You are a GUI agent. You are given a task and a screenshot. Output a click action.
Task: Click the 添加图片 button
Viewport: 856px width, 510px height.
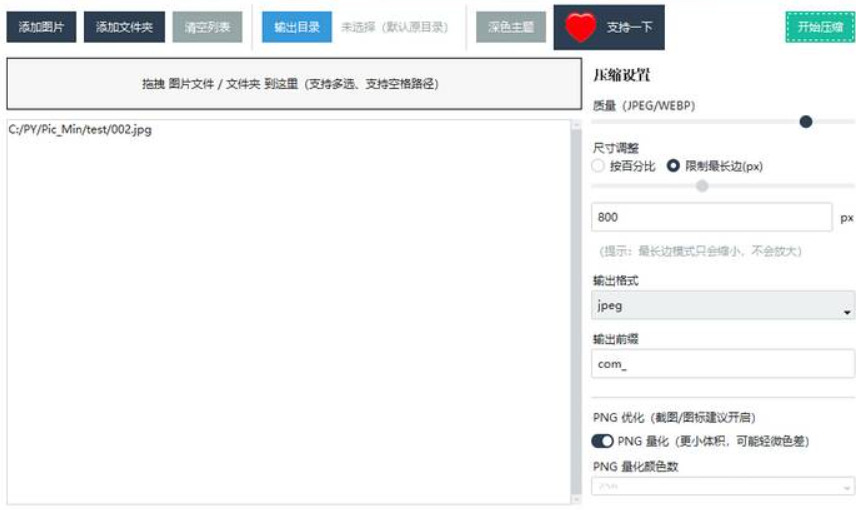(41, 27)
